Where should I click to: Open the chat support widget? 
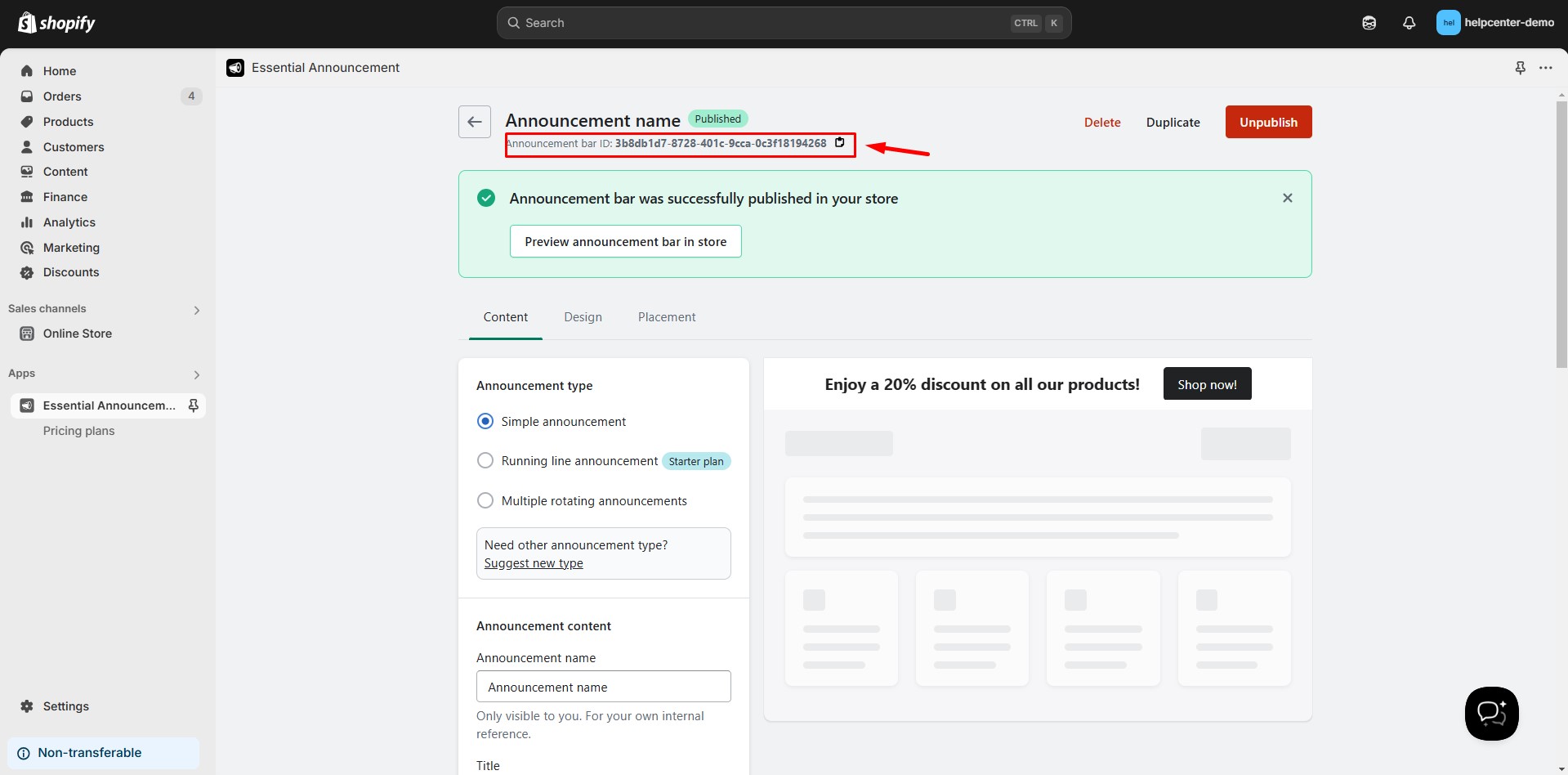coord(1490,713)
